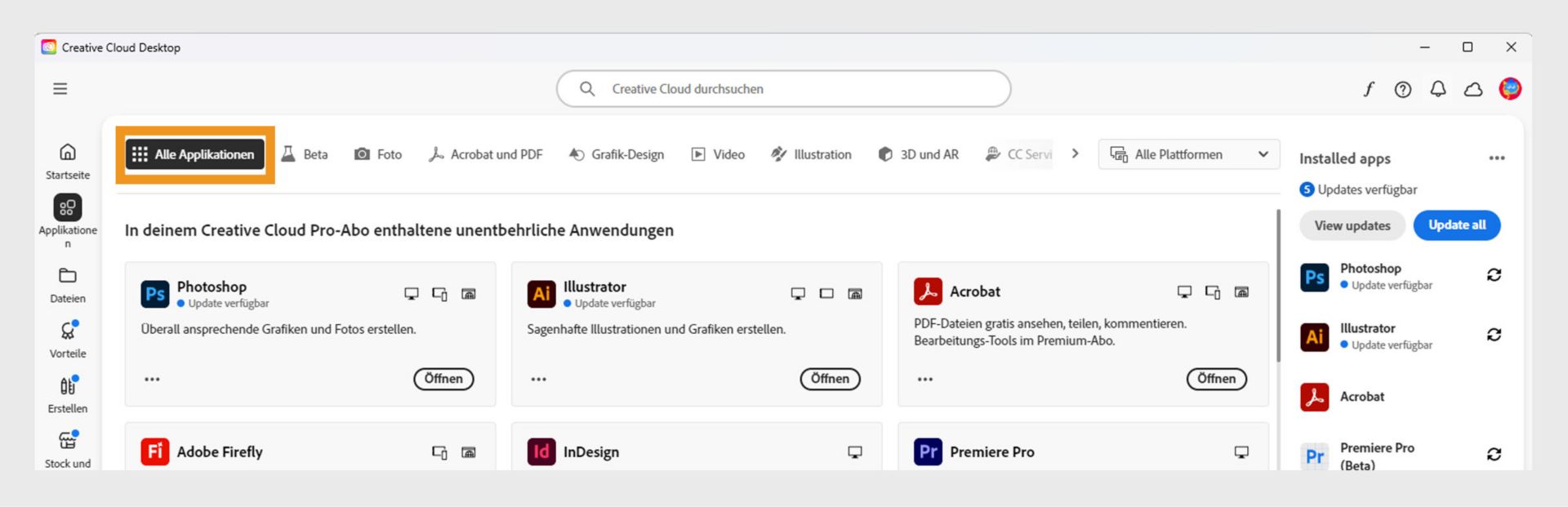
Task: Switch to the Video tab
Action: [718, 154]
